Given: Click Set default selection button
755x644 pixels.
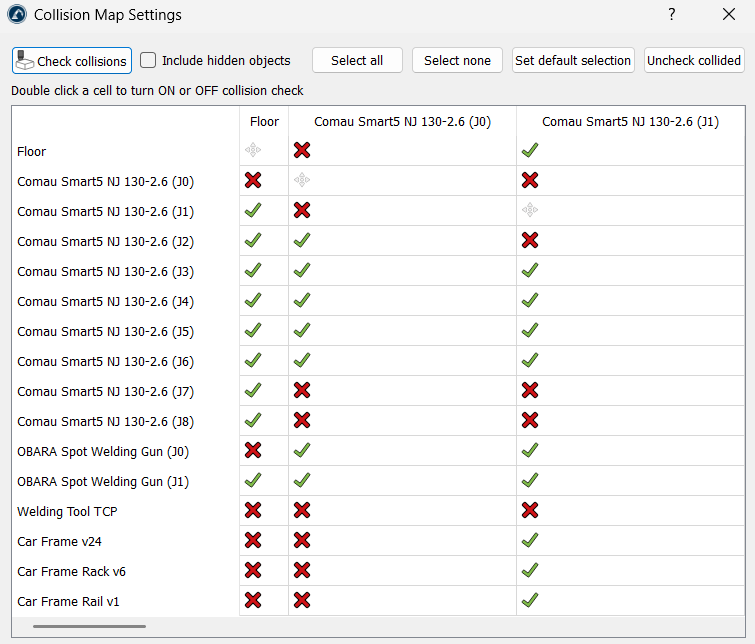Looking at the screenshot, I should [573, 60].
